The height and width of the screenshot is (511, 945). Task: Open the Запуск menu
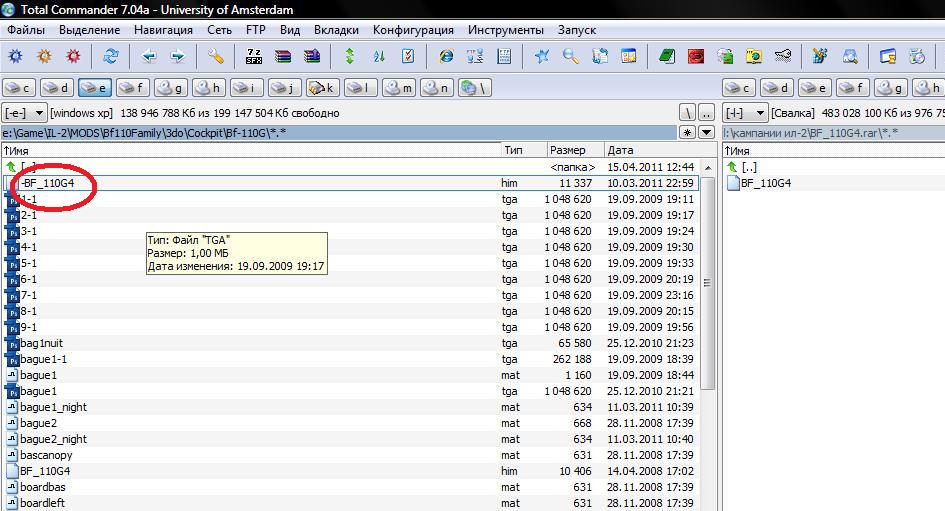tap(577, 30)
